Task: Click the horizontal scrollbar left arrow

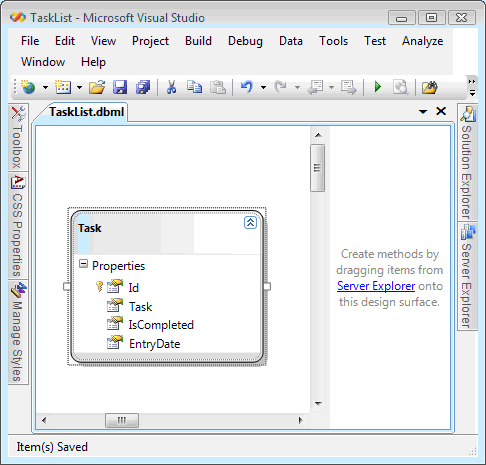Action: pyautogui.click(x=44, y=420)
